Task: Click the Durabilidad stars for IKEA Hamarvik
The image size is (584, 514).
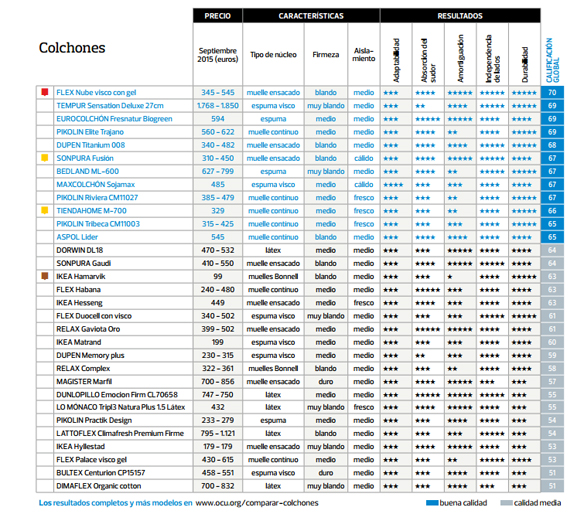Action: point(524,277)
